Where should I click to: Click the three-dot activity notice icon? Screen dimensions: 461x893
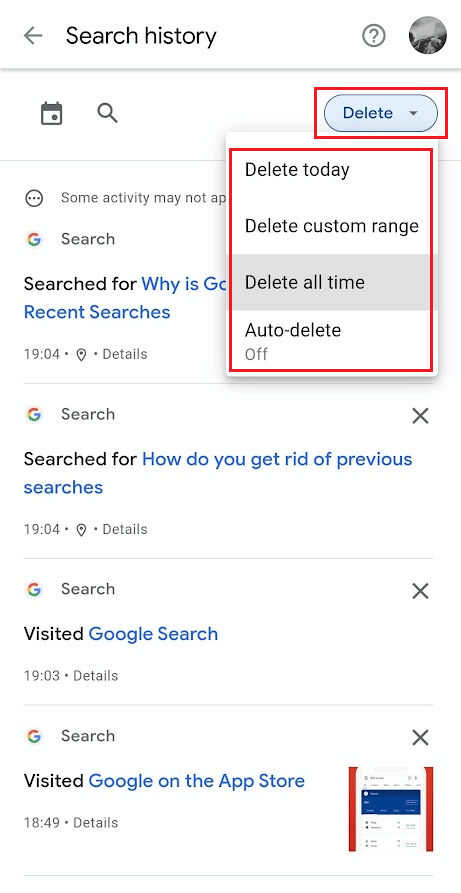pyautogui.click(x=34, y=198)
